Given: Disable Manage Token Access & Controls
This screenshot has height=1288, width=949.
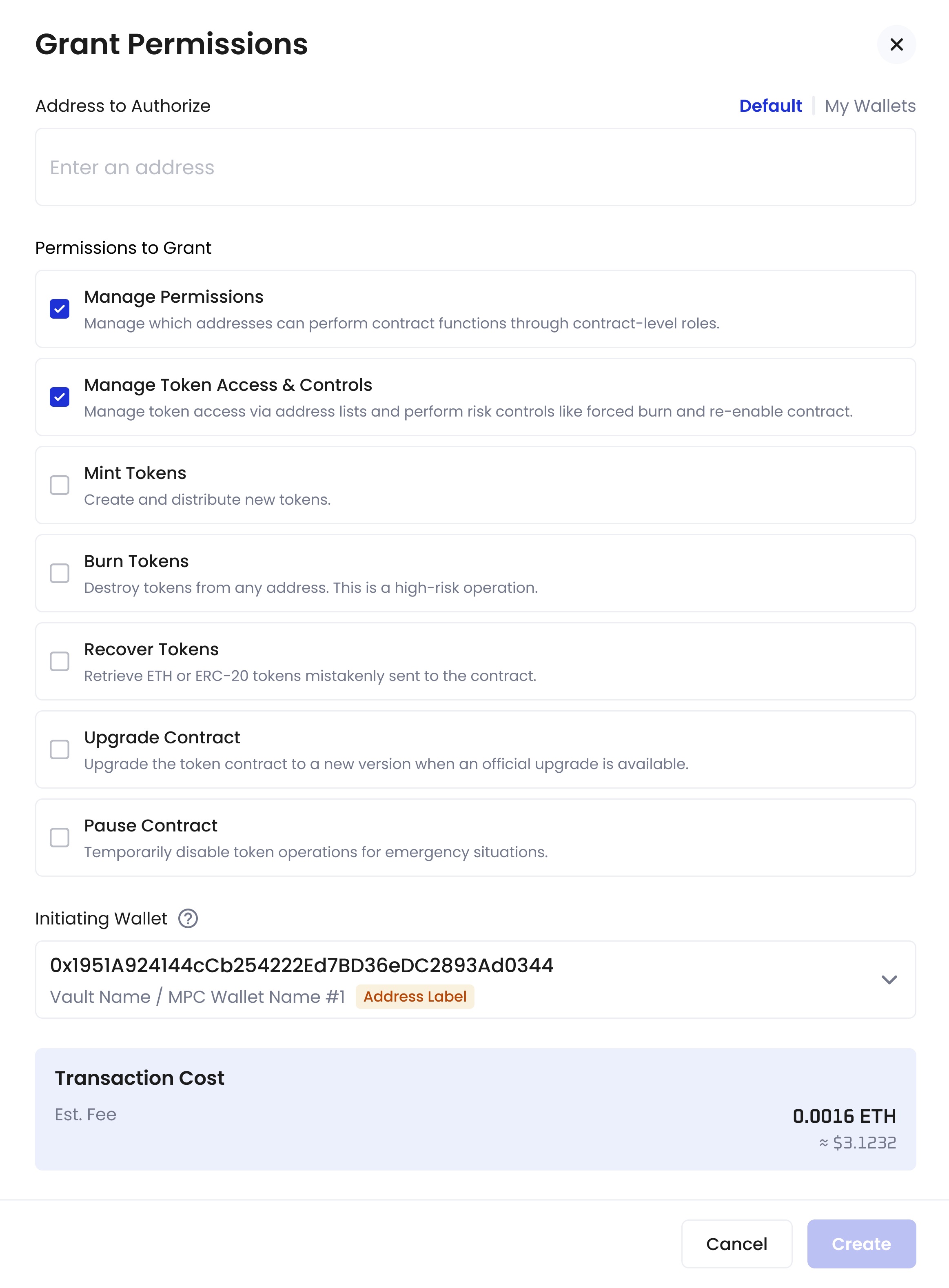Looking at the screenshot, I should pyautogui.click(x=59, y=397).
